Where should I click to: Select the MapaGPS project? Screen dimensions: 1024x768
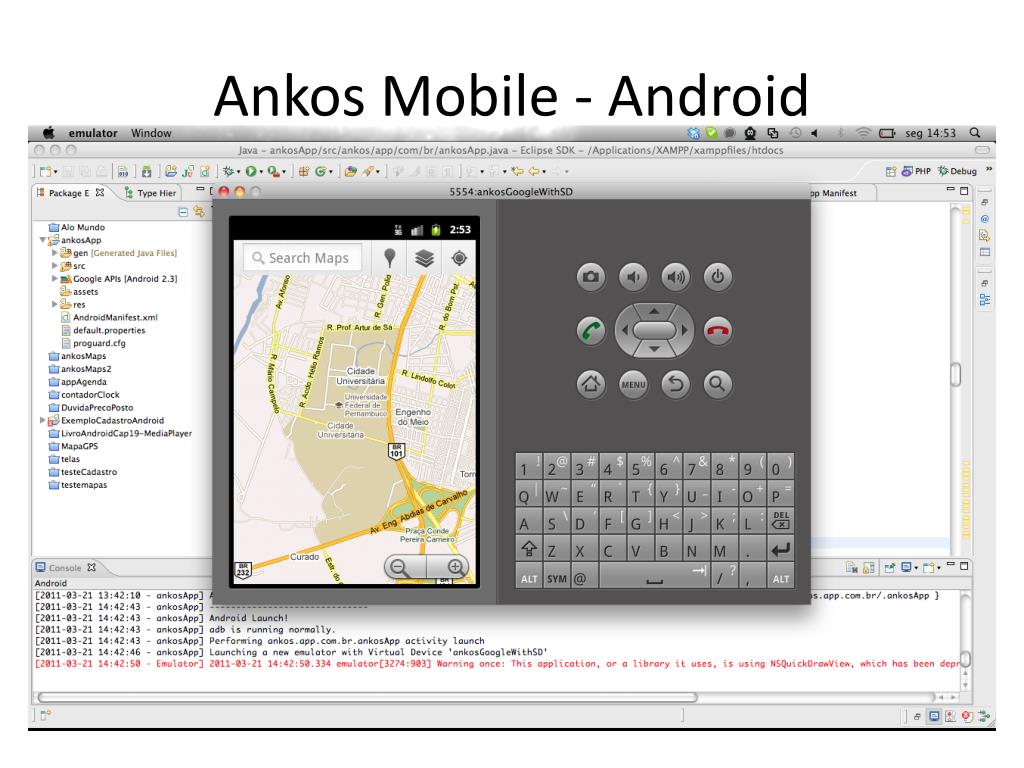point(79,446)
